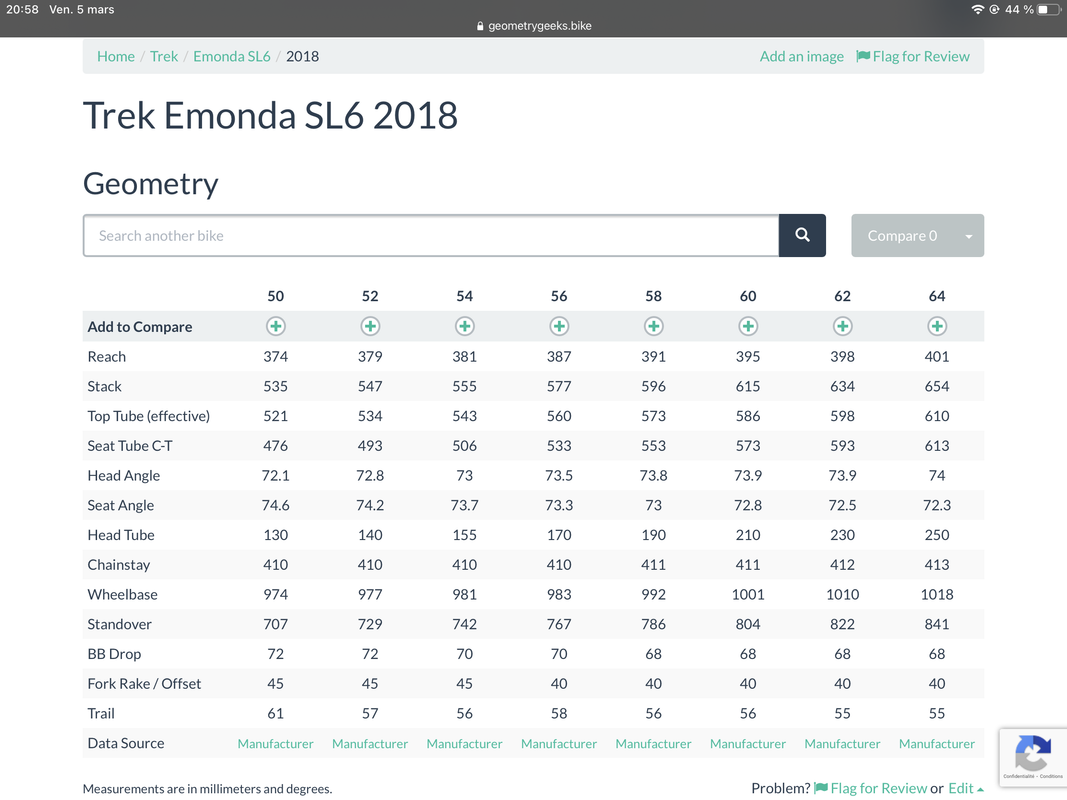Select the Standover label

pos(120,624)
